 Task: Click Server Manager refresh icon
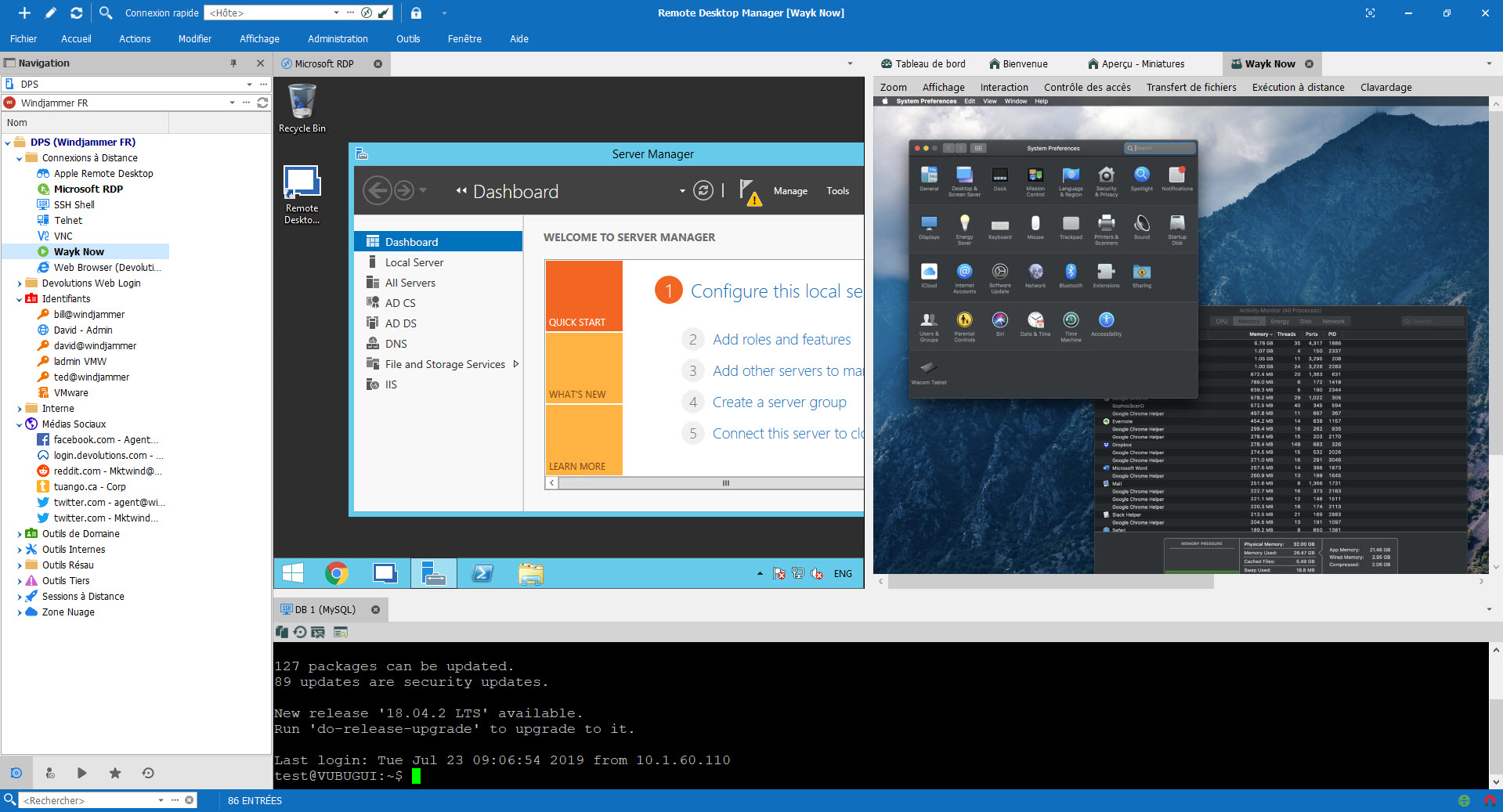(x=703, y=190)
